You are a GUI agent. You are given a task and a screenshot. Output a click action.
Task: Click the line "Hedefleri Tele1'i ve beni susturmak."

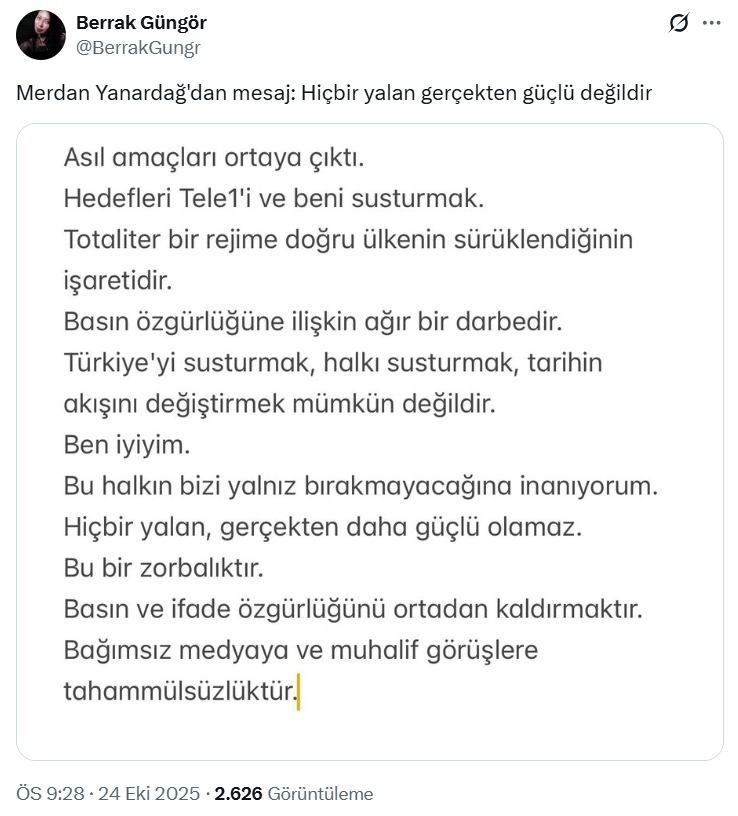tap(273, 198)
